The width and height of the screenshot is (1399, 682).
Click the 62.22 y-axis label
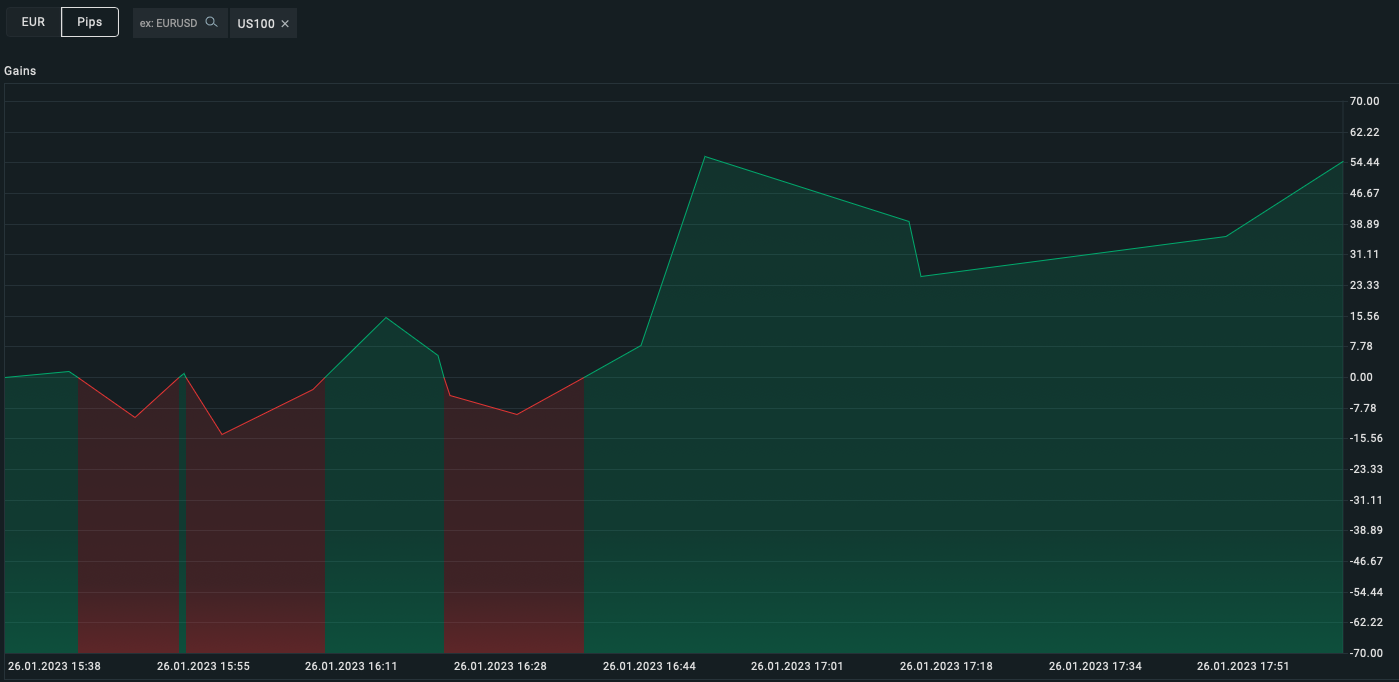(x=1364, y=132)
